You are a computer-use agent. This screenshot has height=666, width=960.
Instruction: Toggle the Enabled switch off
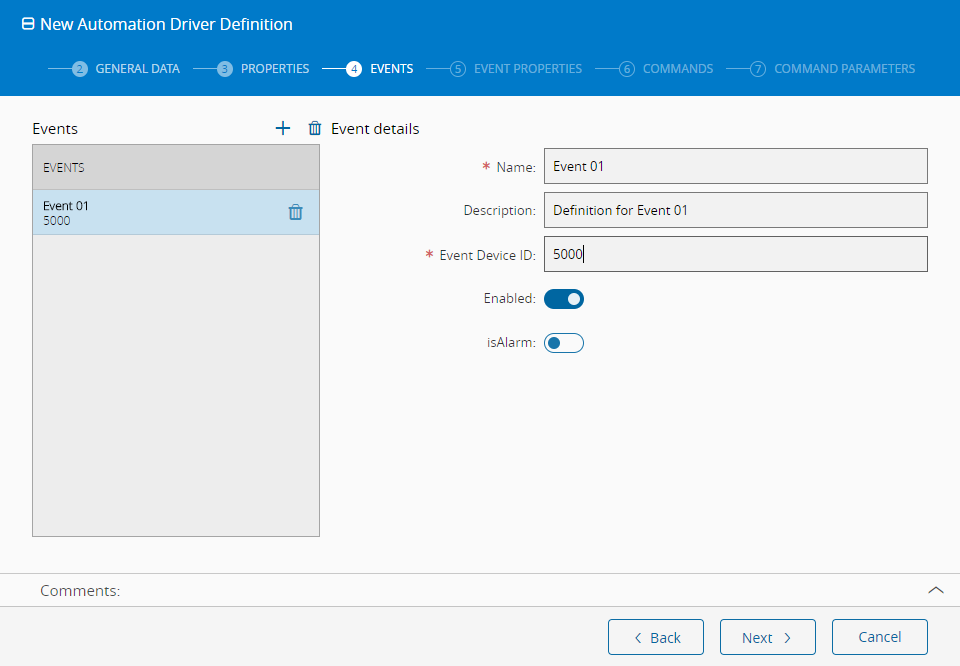(564, 299)
